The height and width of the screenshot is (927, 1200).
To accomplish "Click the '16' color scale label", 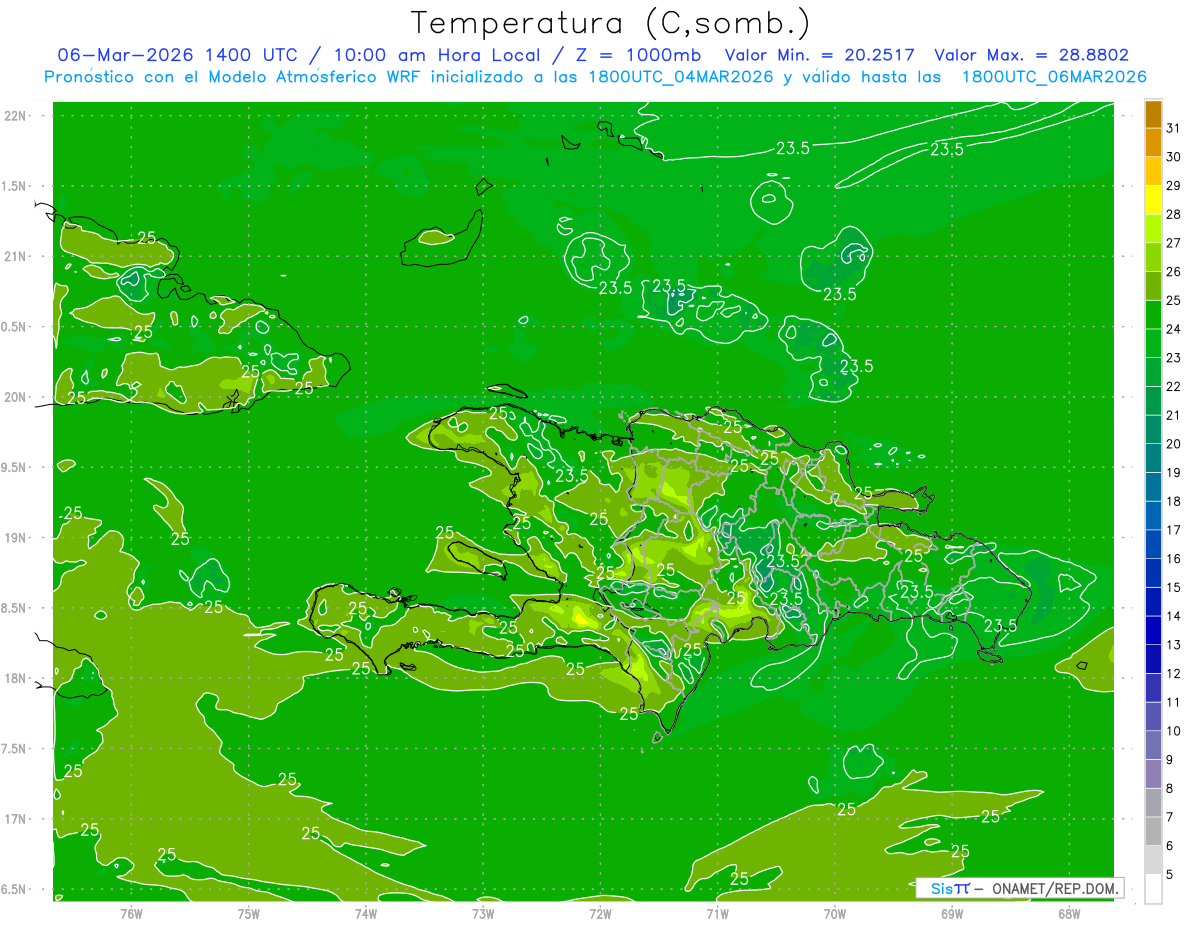I will pyautogui.click(x=1174, y=559).
